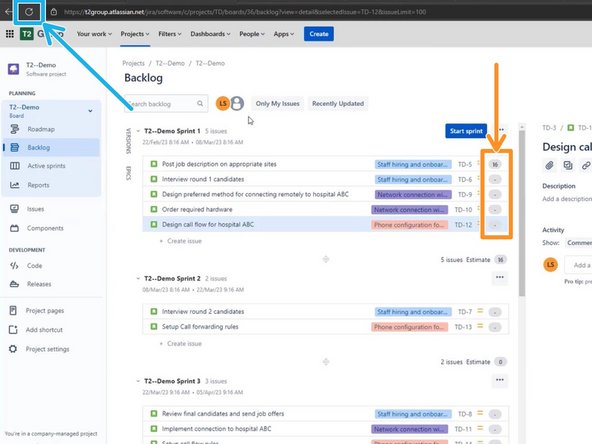
Task: Open issue Setup Call forwarding rules
Action: (x=200, y=327)
